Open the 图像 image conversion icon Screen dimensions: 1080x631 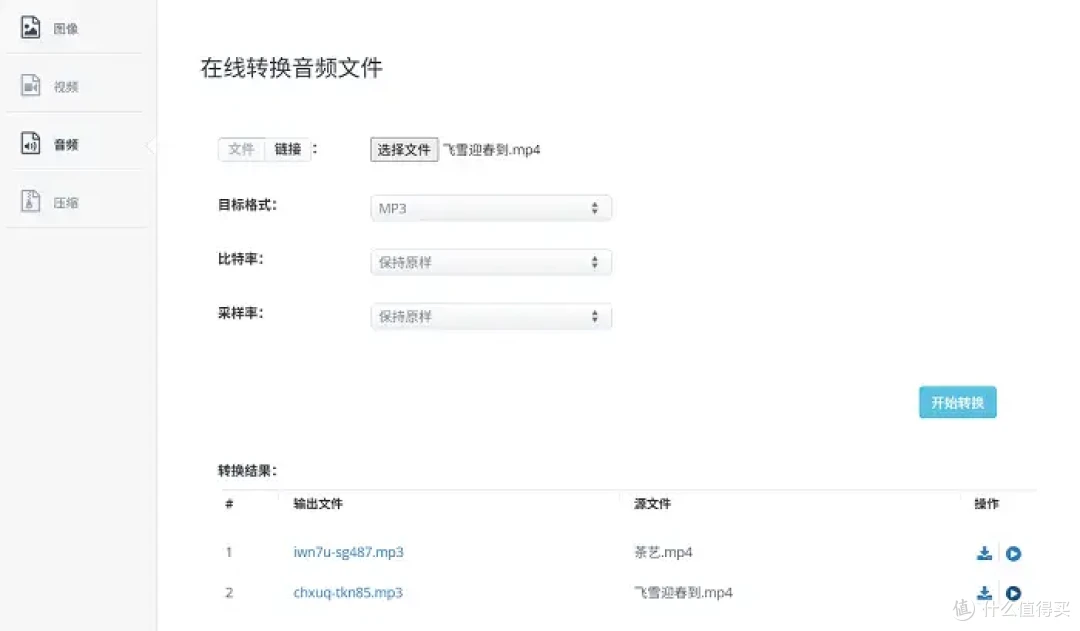(x=30, y=28)
